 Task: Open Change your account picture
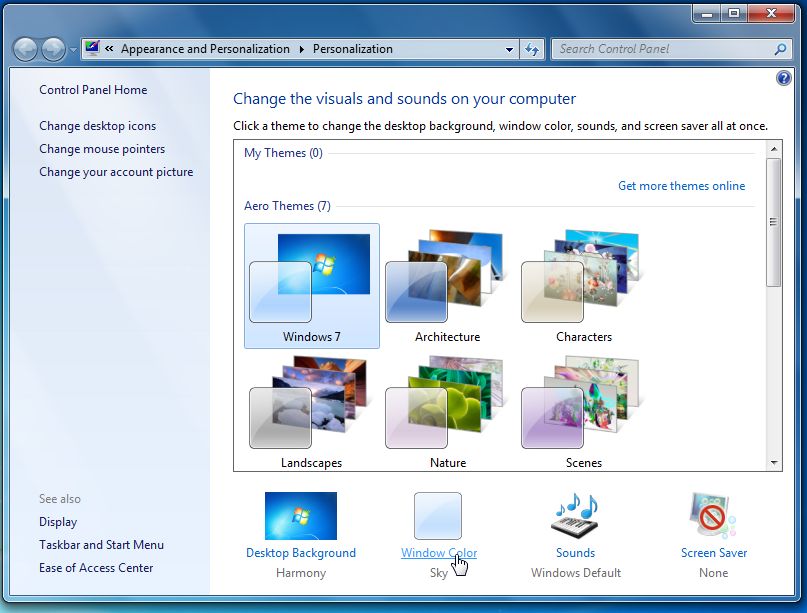(116, 172)
